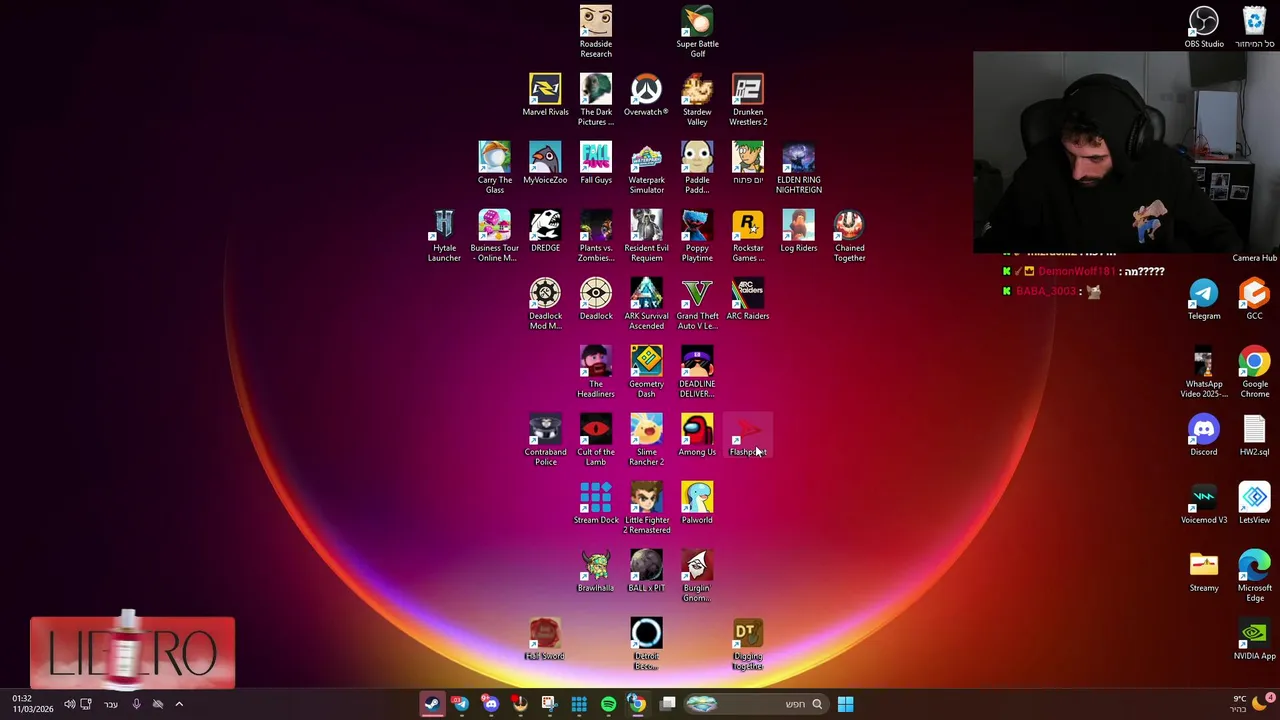This screenshot has width=1280, height=720.
Task: Open Spotify from the taskbar
Action: coord(608,704)
